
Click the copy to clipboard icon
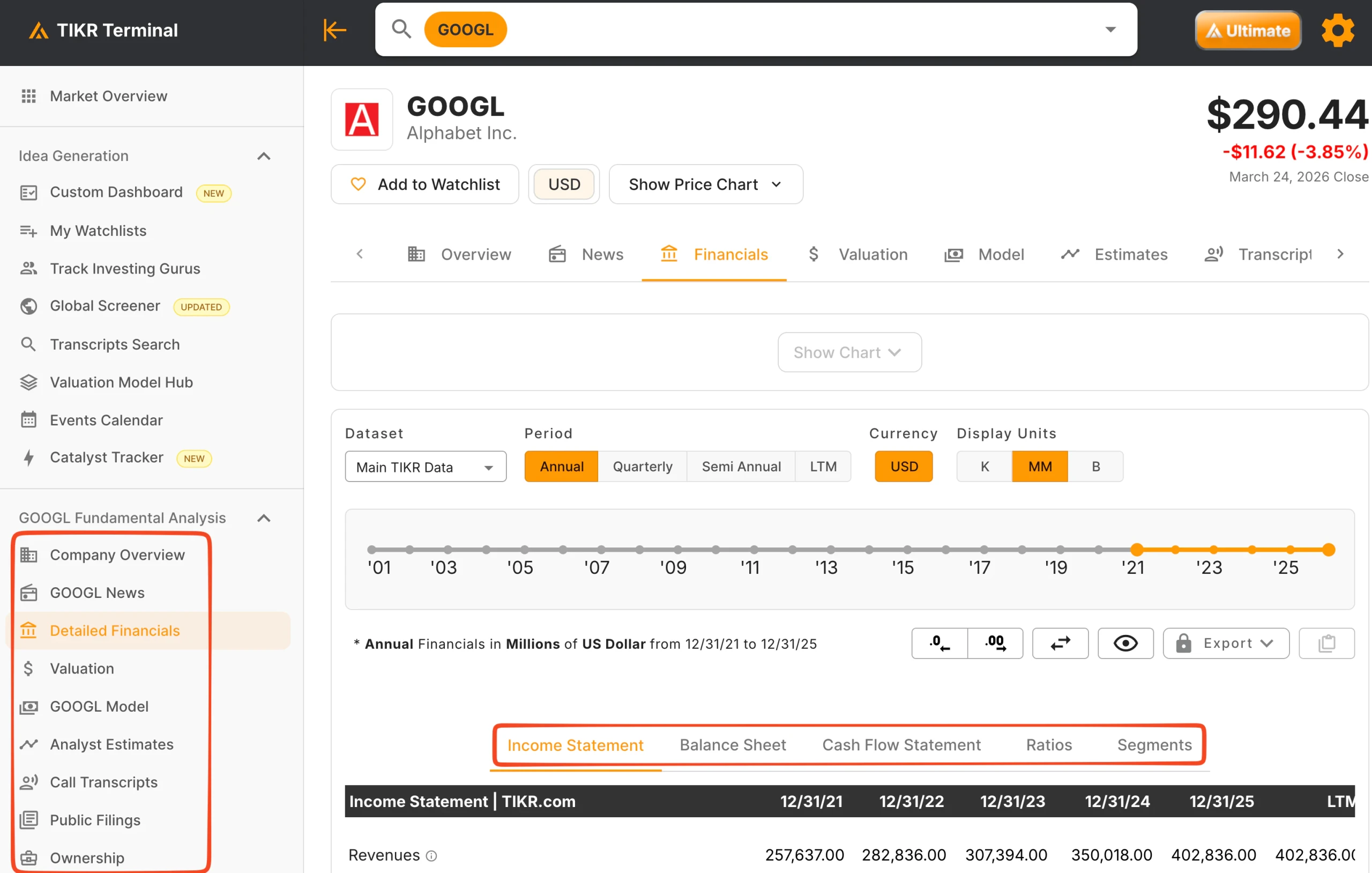click(1326, 643)
